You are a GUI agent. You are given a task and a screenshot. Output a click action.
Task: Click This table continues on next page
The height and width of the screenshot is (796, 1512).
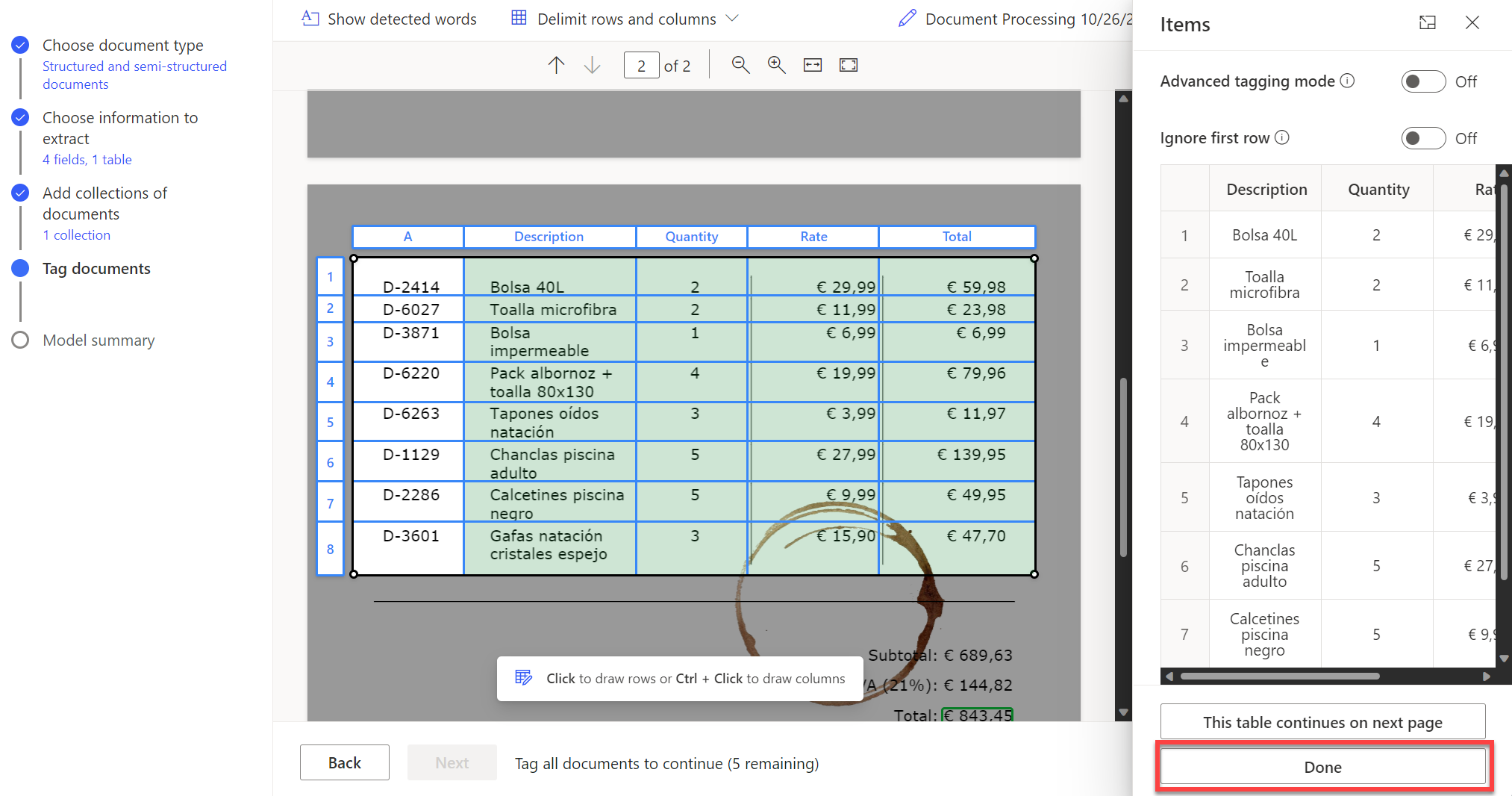[1322, 722]
